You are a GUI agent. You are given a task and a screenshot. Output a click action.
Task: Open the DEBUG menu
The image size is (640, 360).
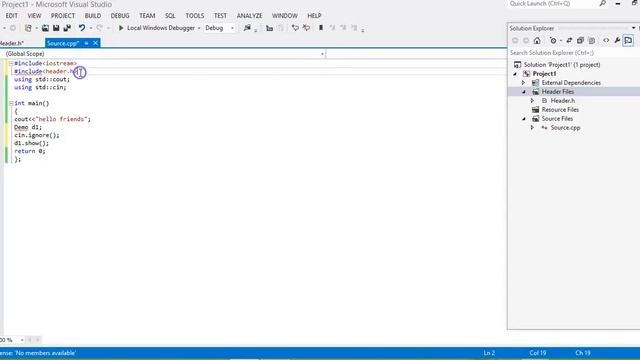point(120,16)
